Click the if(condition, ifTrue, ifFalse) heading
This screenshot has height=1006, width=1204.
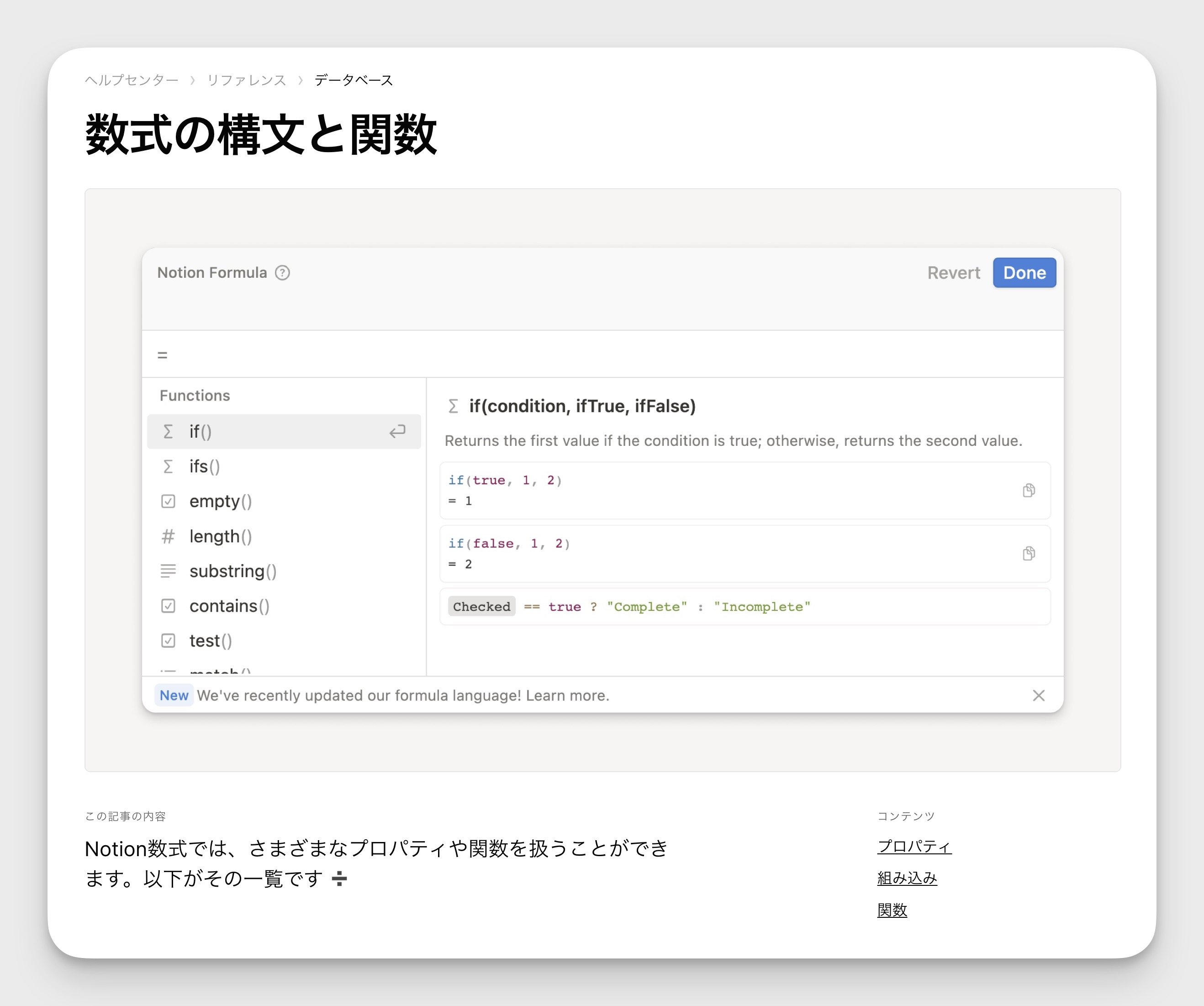582,406
